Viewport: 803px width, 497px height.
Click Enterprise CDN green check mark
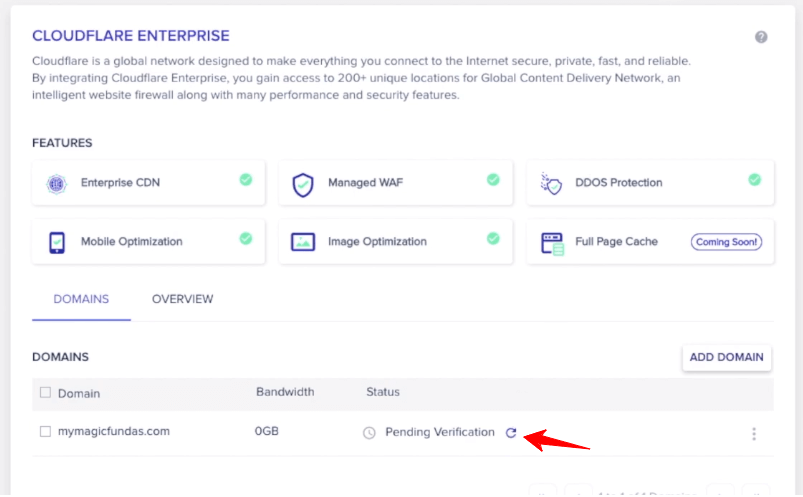[246, 180]
